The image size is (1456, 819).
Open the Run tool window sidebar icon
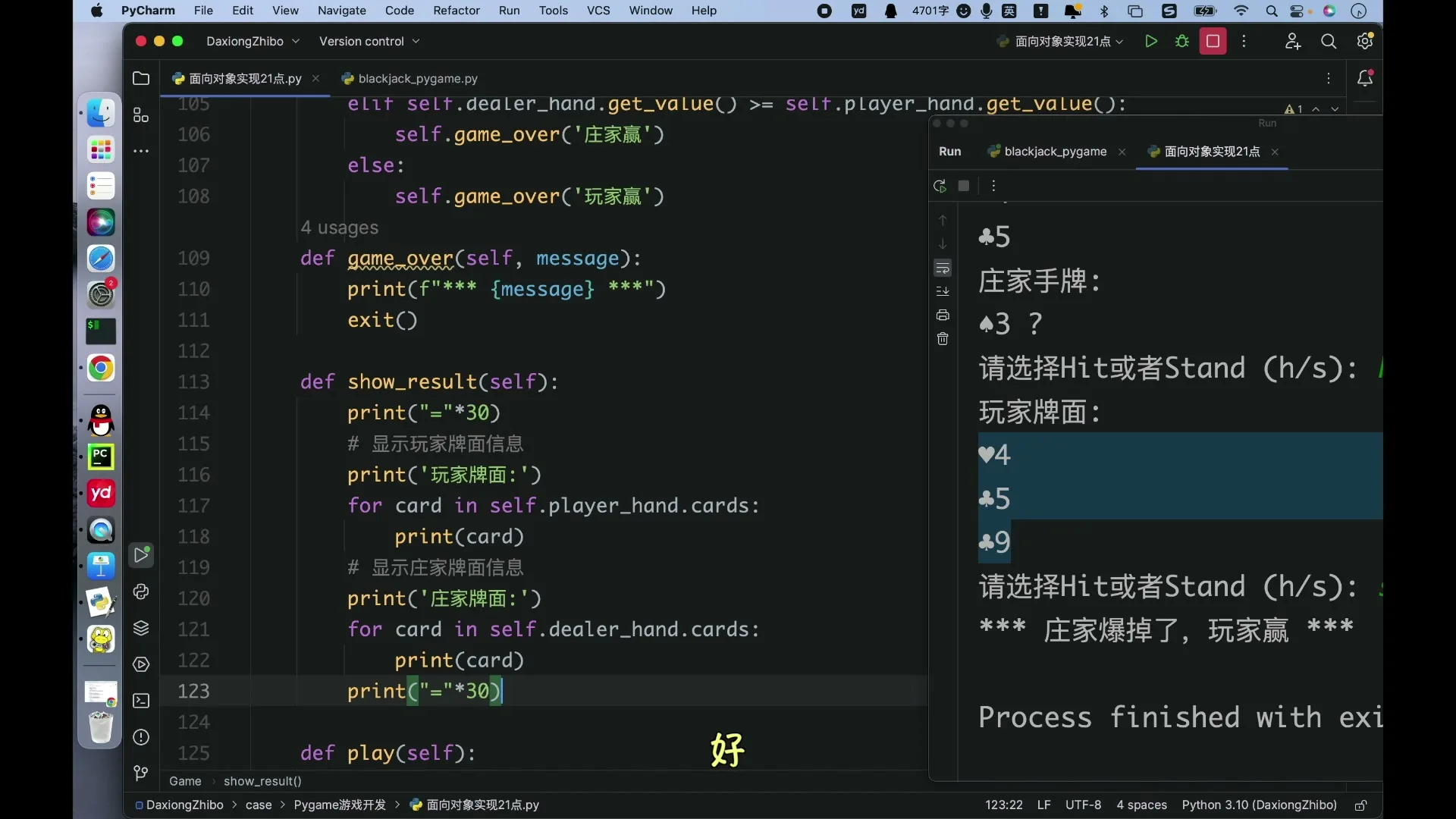pyautogui.click(x=141, y=555)
